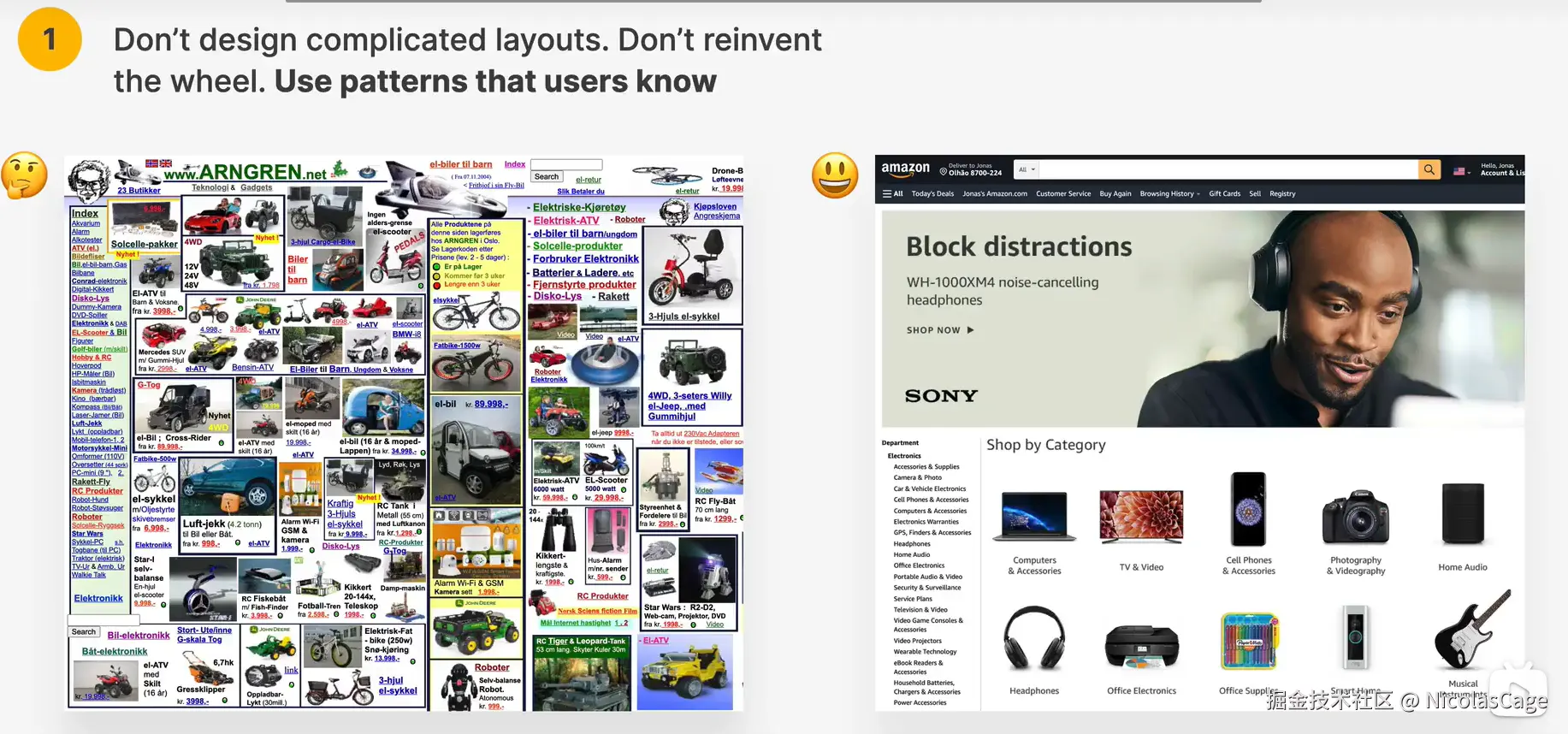The height and width of the screenshot is (734, 1568).
Task: Click the Amazon logo
Action: tap(905, 169)
